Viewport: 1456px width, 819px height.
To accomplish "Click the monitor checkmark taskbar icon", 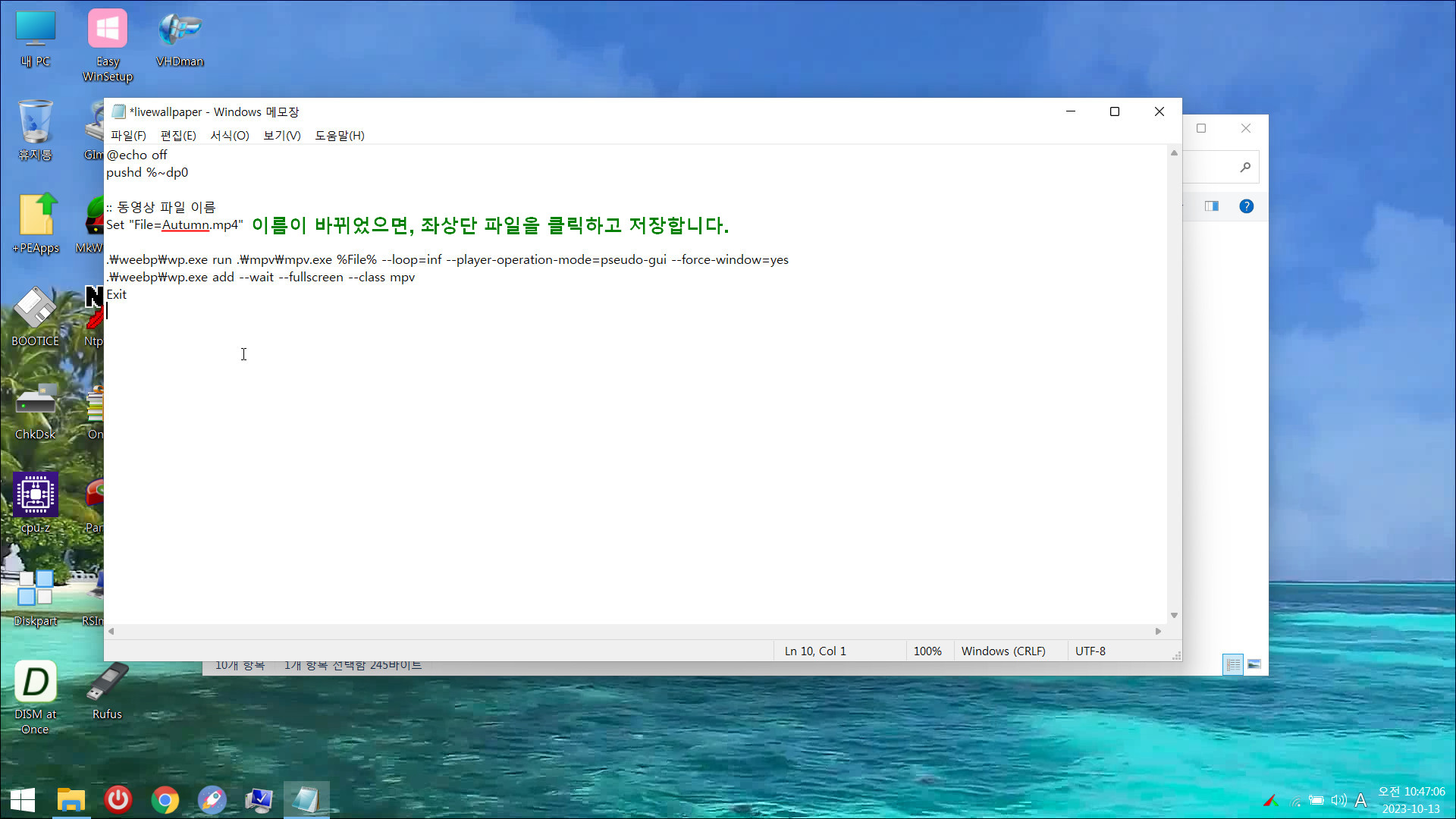I will pyautogui.click(x=259, y=799).
